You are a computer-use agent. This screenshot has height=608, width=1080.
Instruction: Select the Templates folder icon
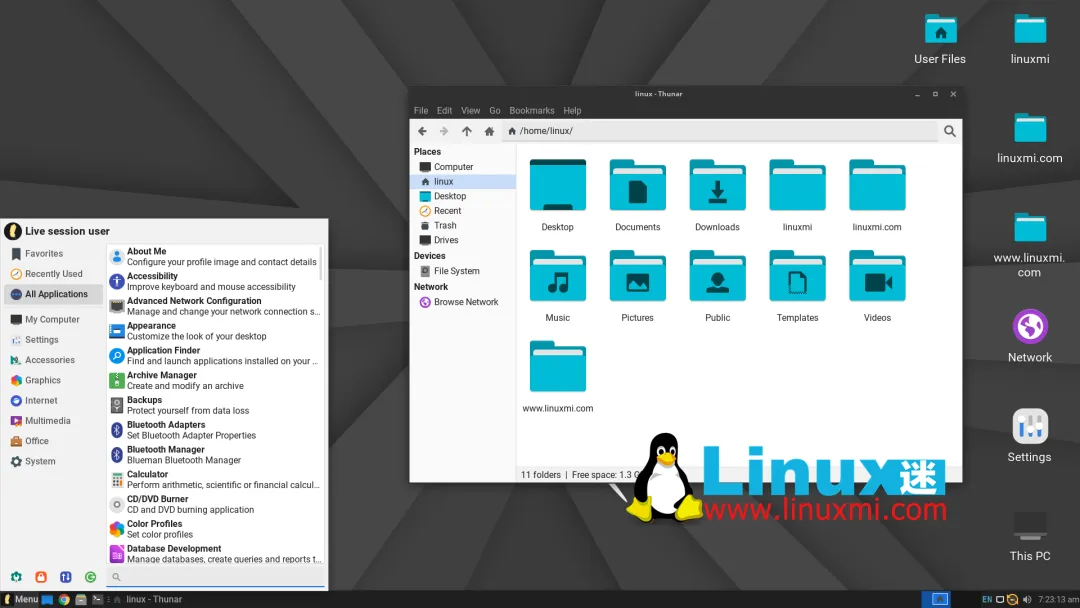tap(797, 277)
